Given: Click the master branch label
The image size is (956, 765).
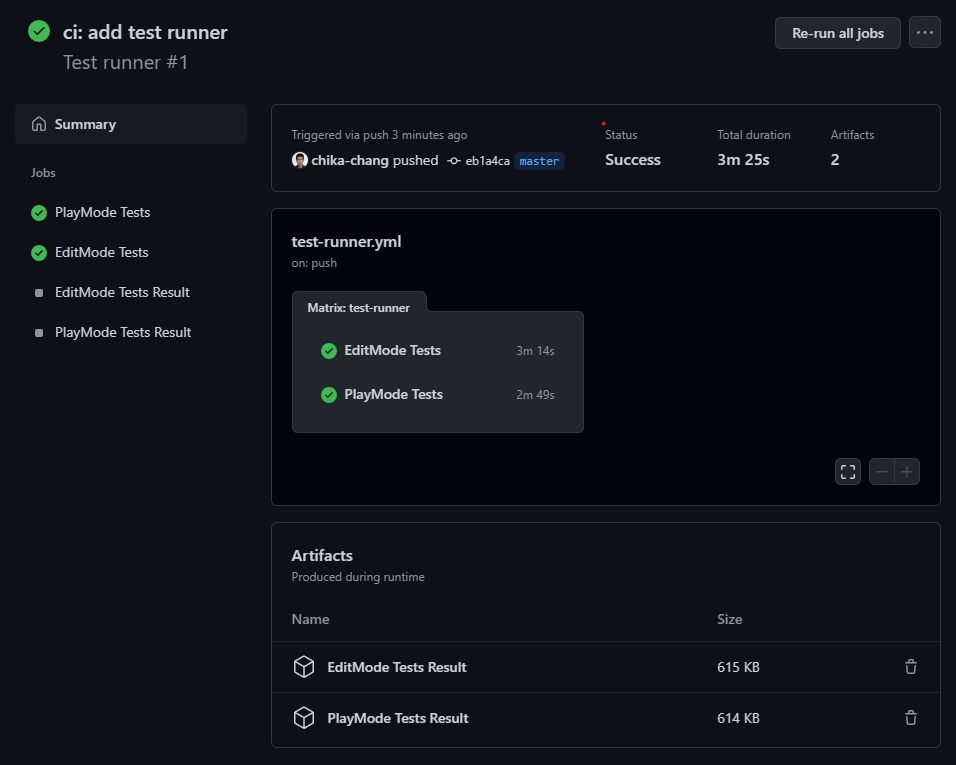Looking at the screenshot, I should 539,161.
